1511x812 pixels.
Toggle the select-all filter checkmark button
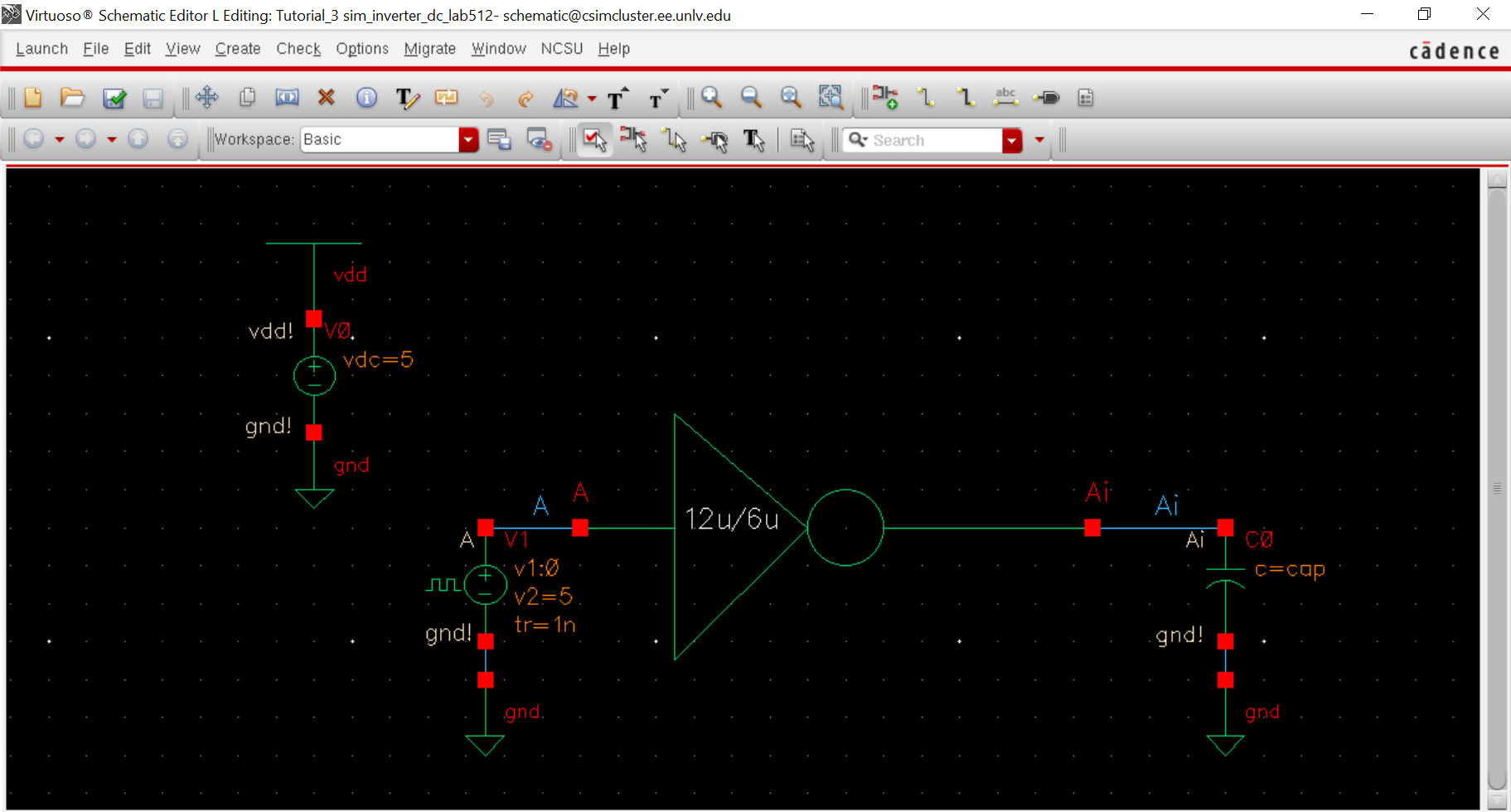594,140
